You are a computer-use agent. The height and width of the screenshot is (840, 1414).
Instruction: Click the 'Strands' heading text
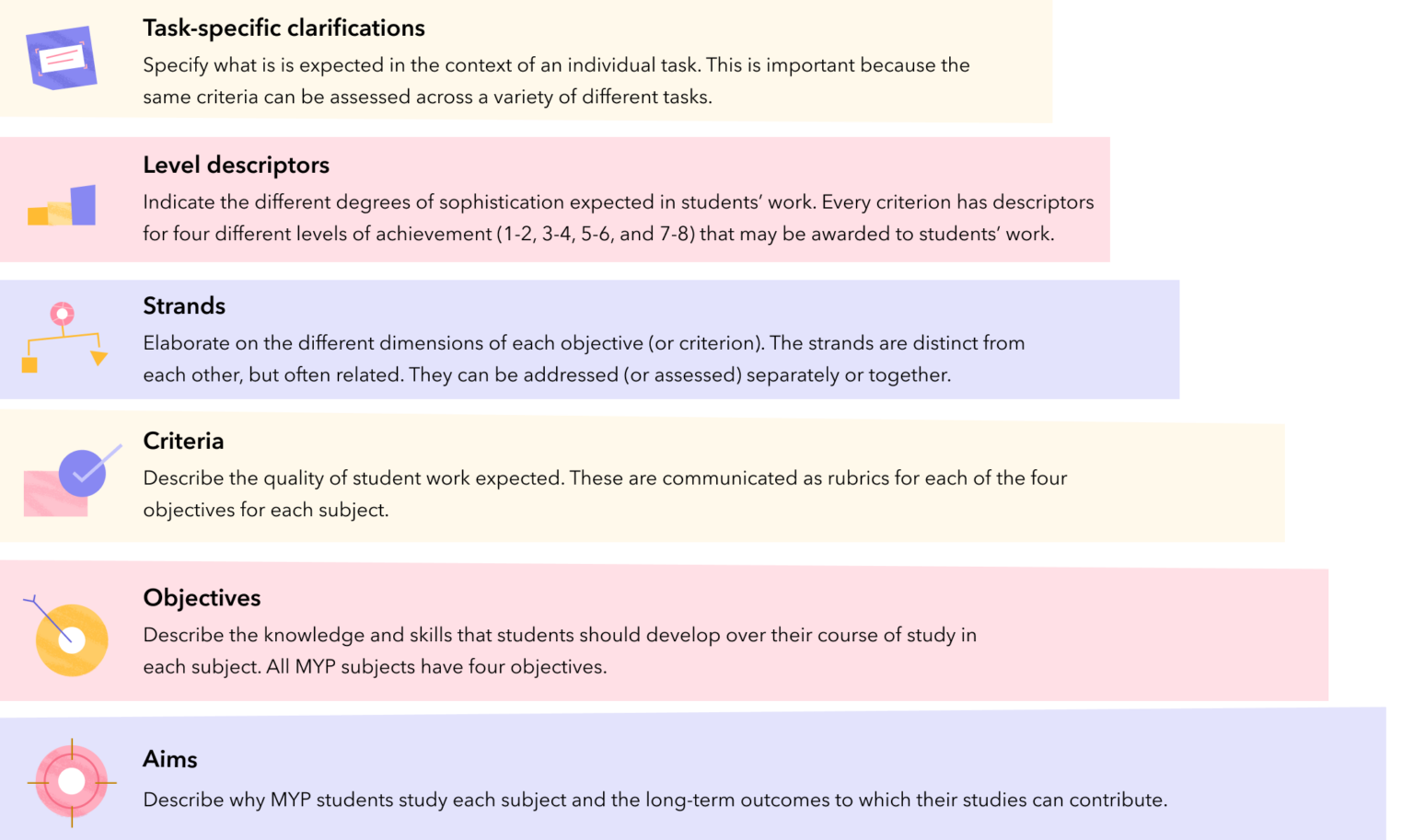coord(184,306)
